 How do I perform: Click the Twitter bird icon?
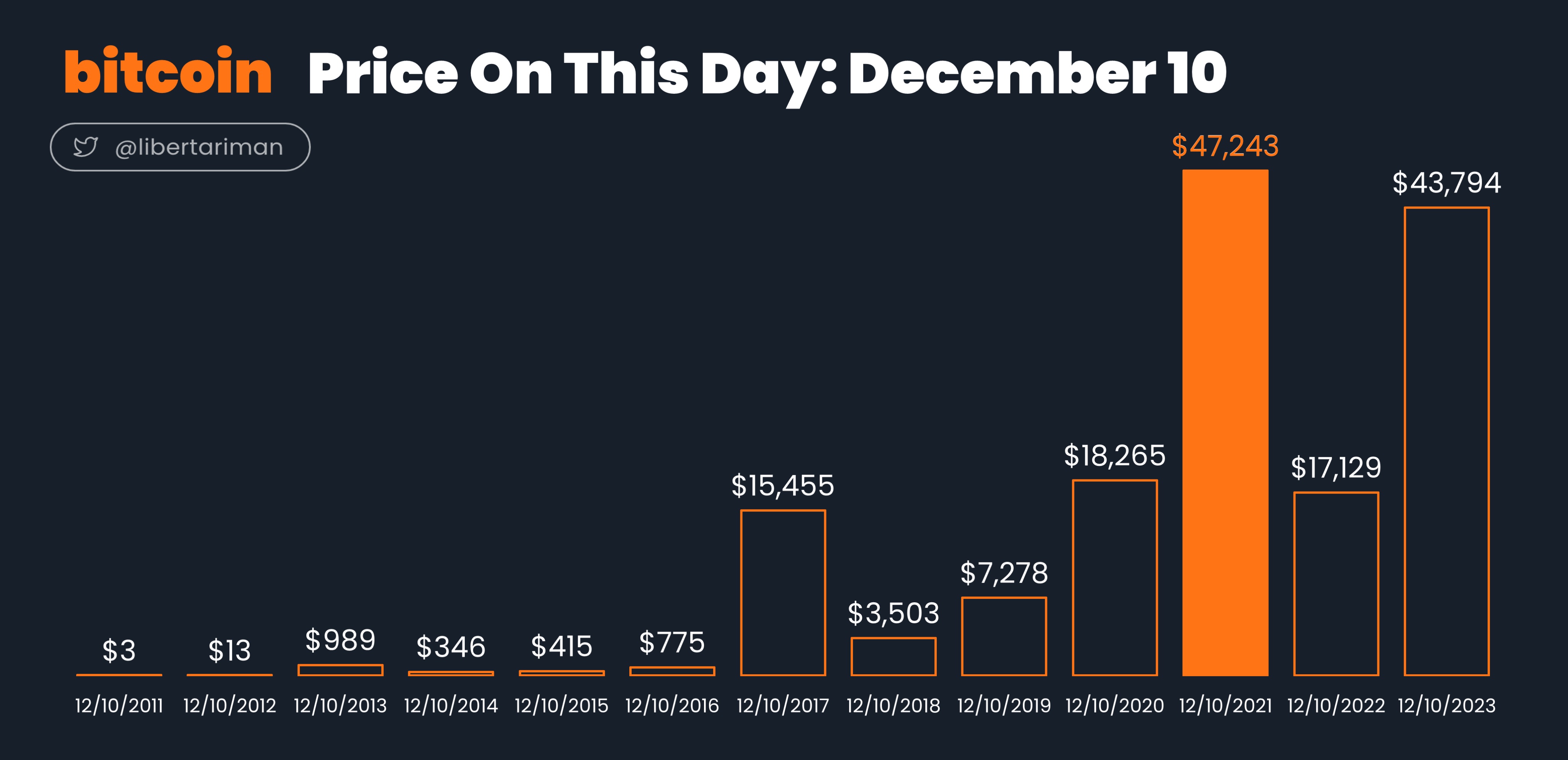pyautogui.click(x=85, y=147)
